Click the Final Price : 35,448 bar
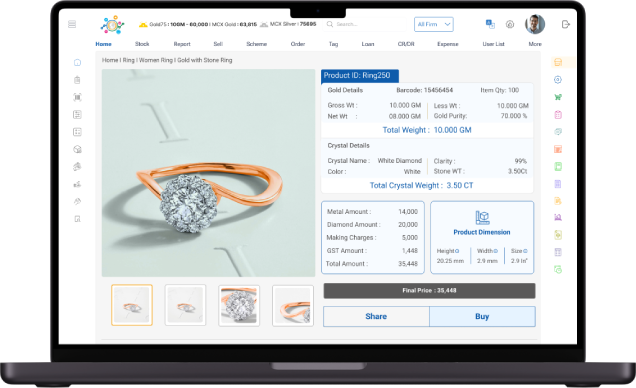636x388 pixels. (x=429, y=291)
